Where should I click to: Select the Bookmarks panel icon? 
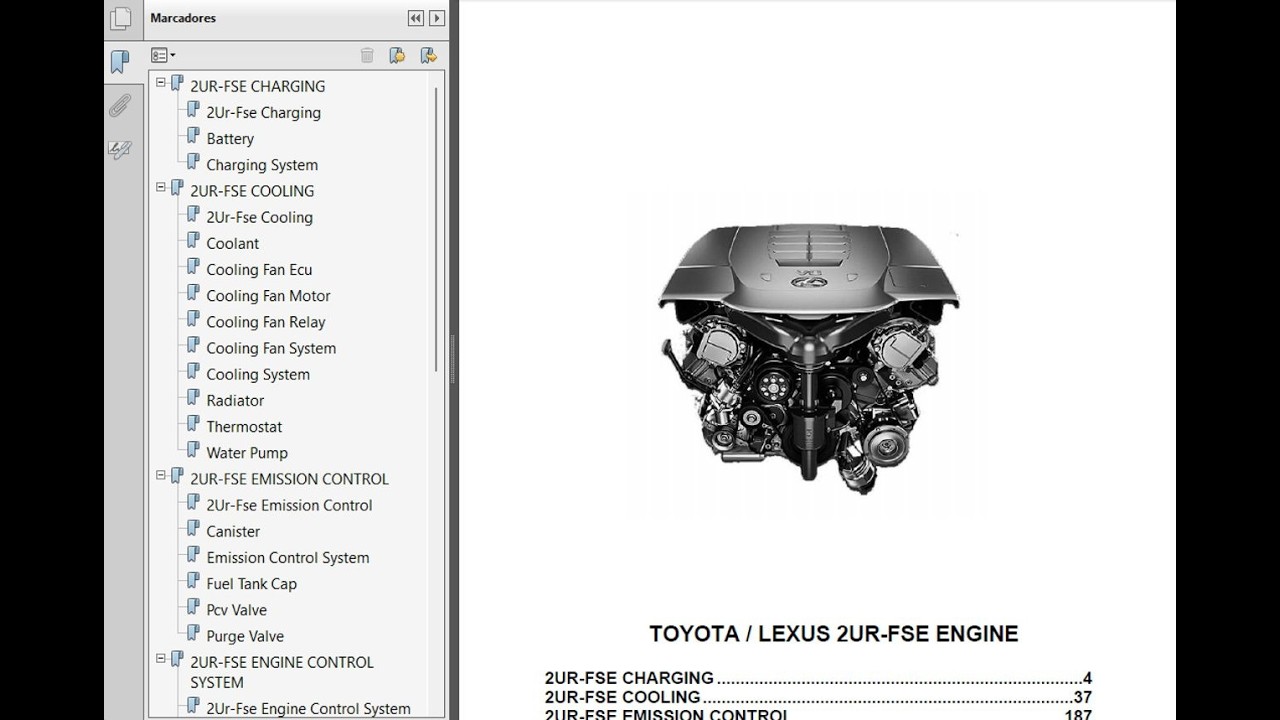coord(120,62)
